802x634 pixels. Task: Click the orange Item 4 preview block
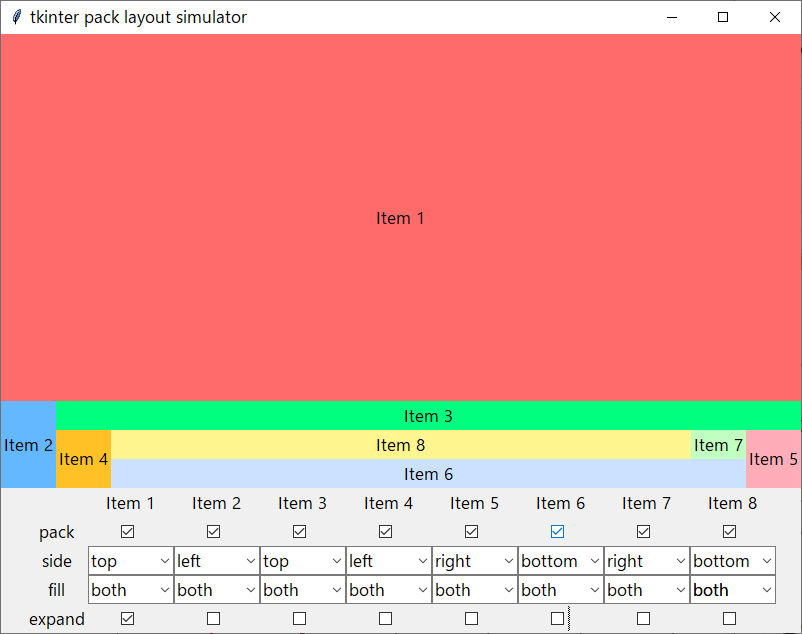coord(83,459)
